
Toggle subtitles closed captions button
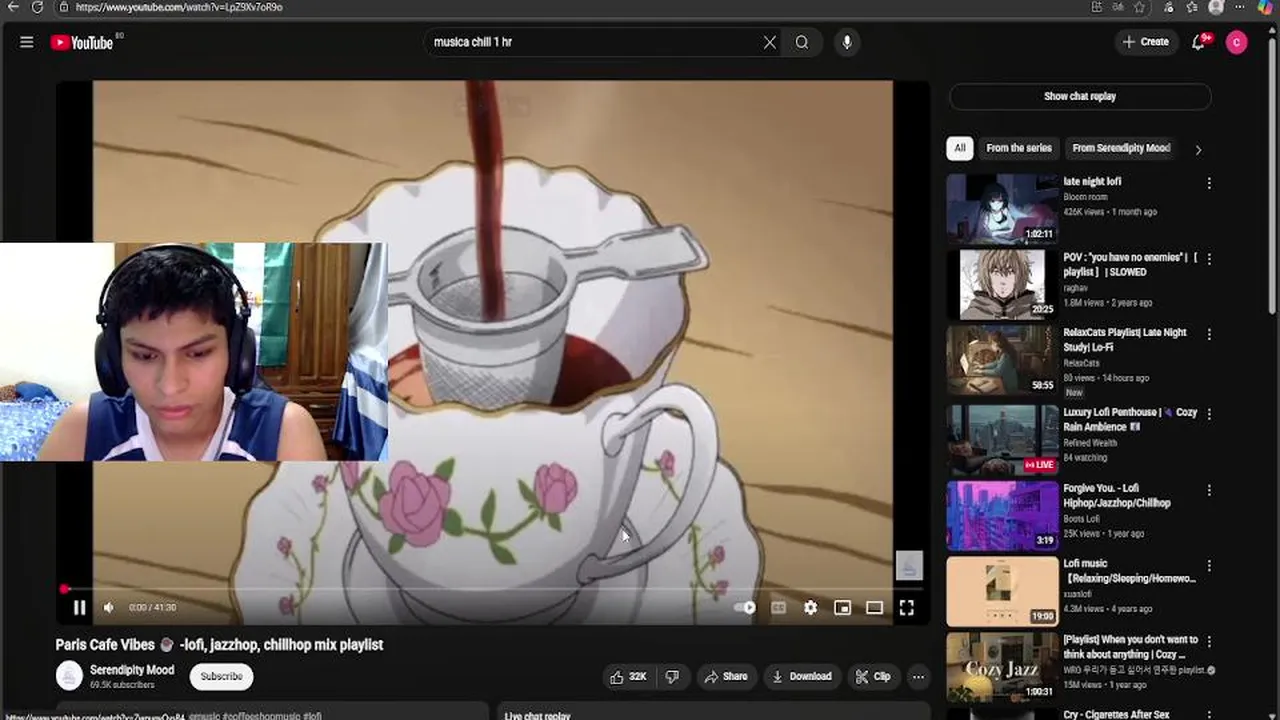pos(778,607)
